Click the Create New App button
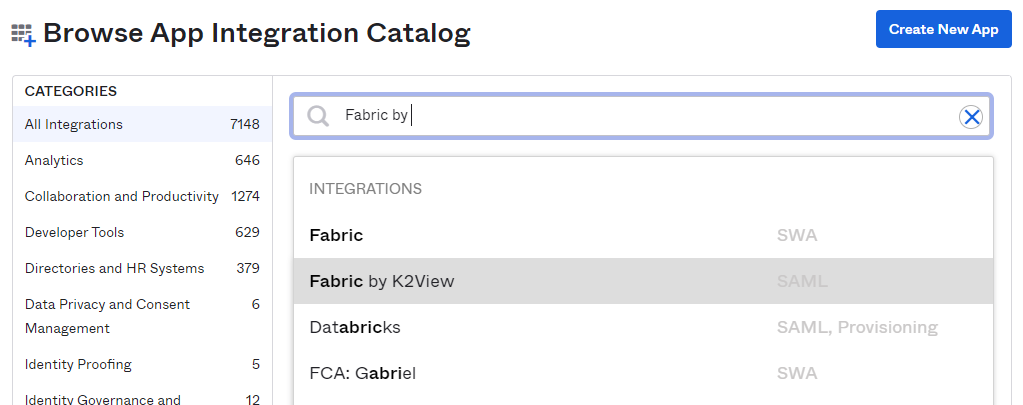1023x405 pixels. pos(943,29)
